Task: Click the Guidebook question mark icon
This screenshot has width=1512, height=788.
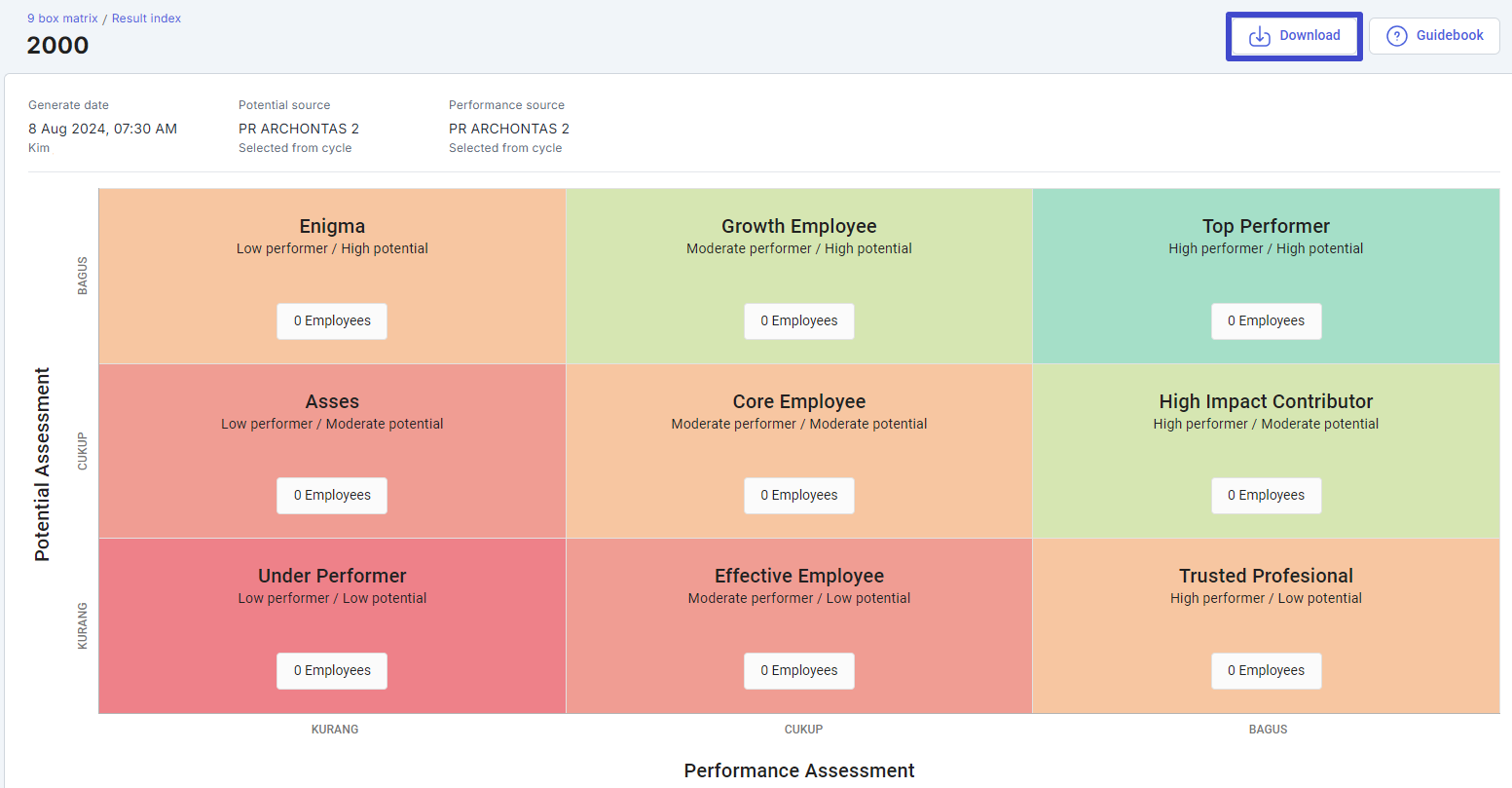Action: 1397,36
